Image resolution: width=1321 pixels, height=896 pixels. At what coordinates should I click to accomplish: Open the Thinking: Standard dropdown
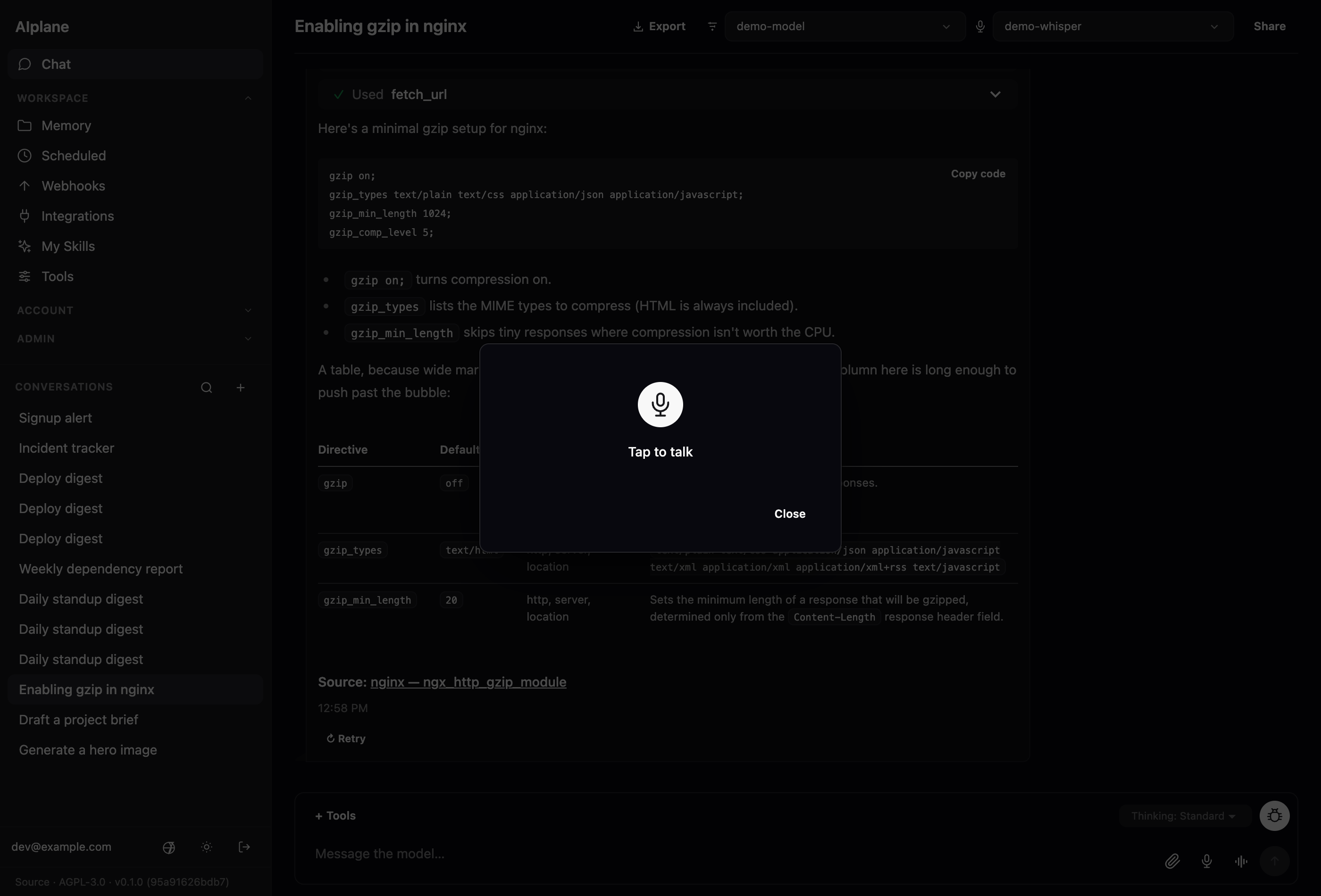tap(1184, 816)
